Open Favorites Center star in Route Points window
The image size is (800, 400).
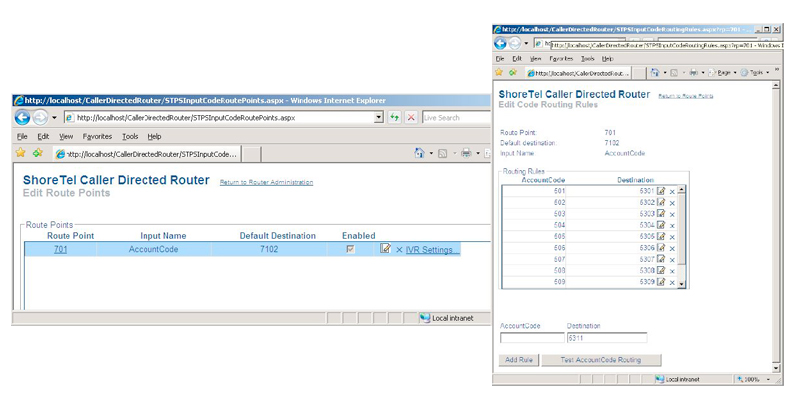point(20,152)
